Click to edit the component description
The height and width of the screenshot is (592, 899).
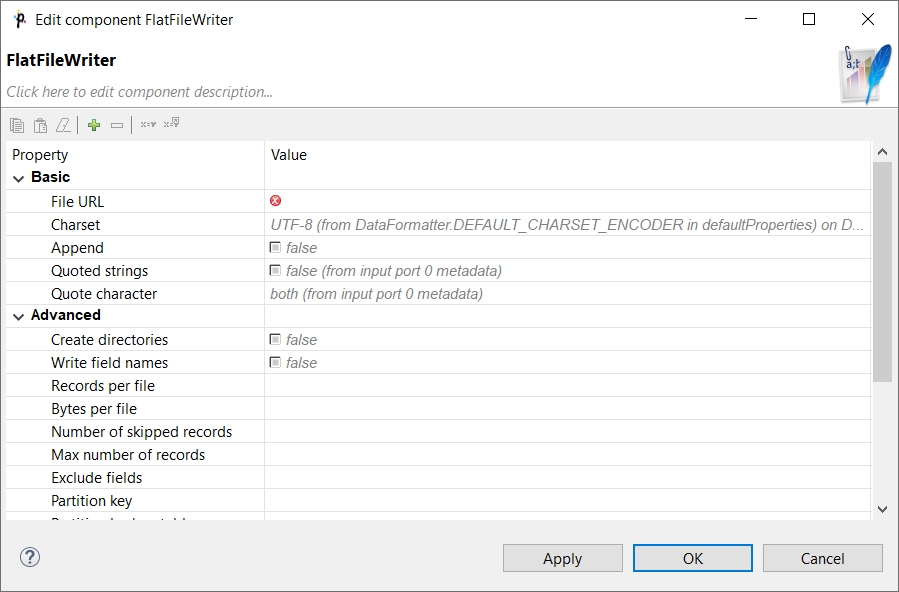[139, 92]
